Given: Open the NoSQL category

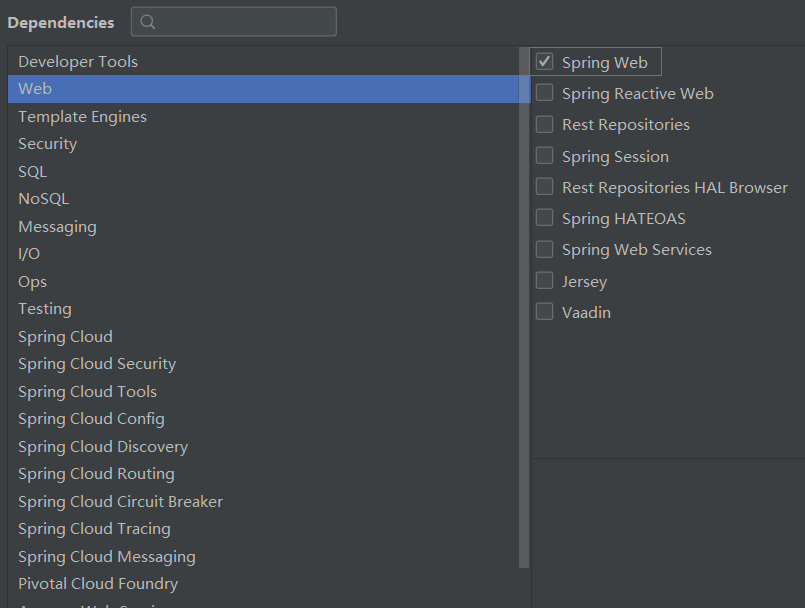Looking at the screenshot, I should pyautogui.click(x=43, y=199).
